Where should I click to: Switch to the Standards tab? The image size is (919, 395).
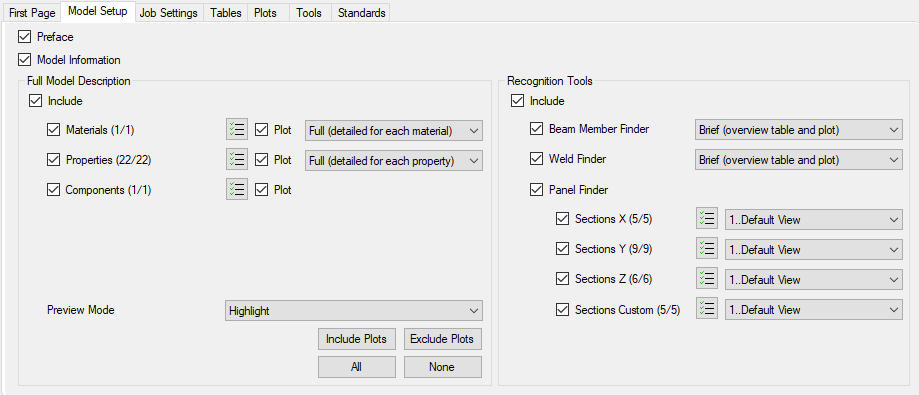(x=362, y=12)
